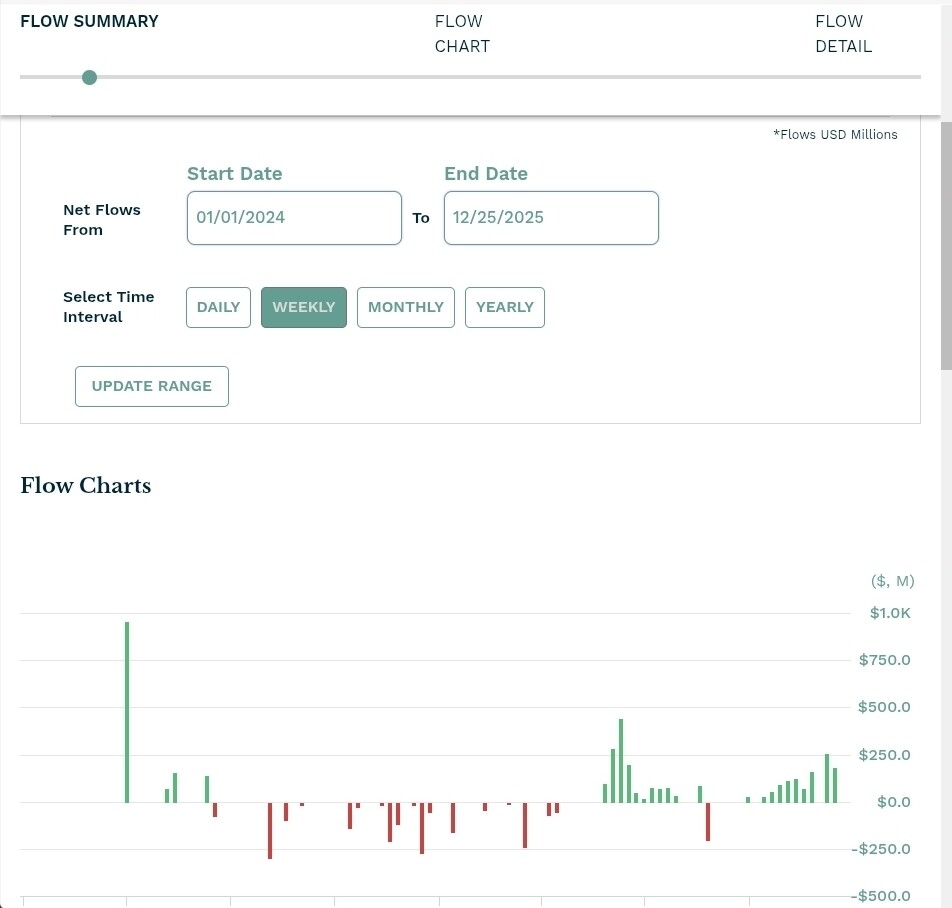Screen dimensions: 952x908
Task: Select the green bar peaking near $450
Action: tap(621, 760)
